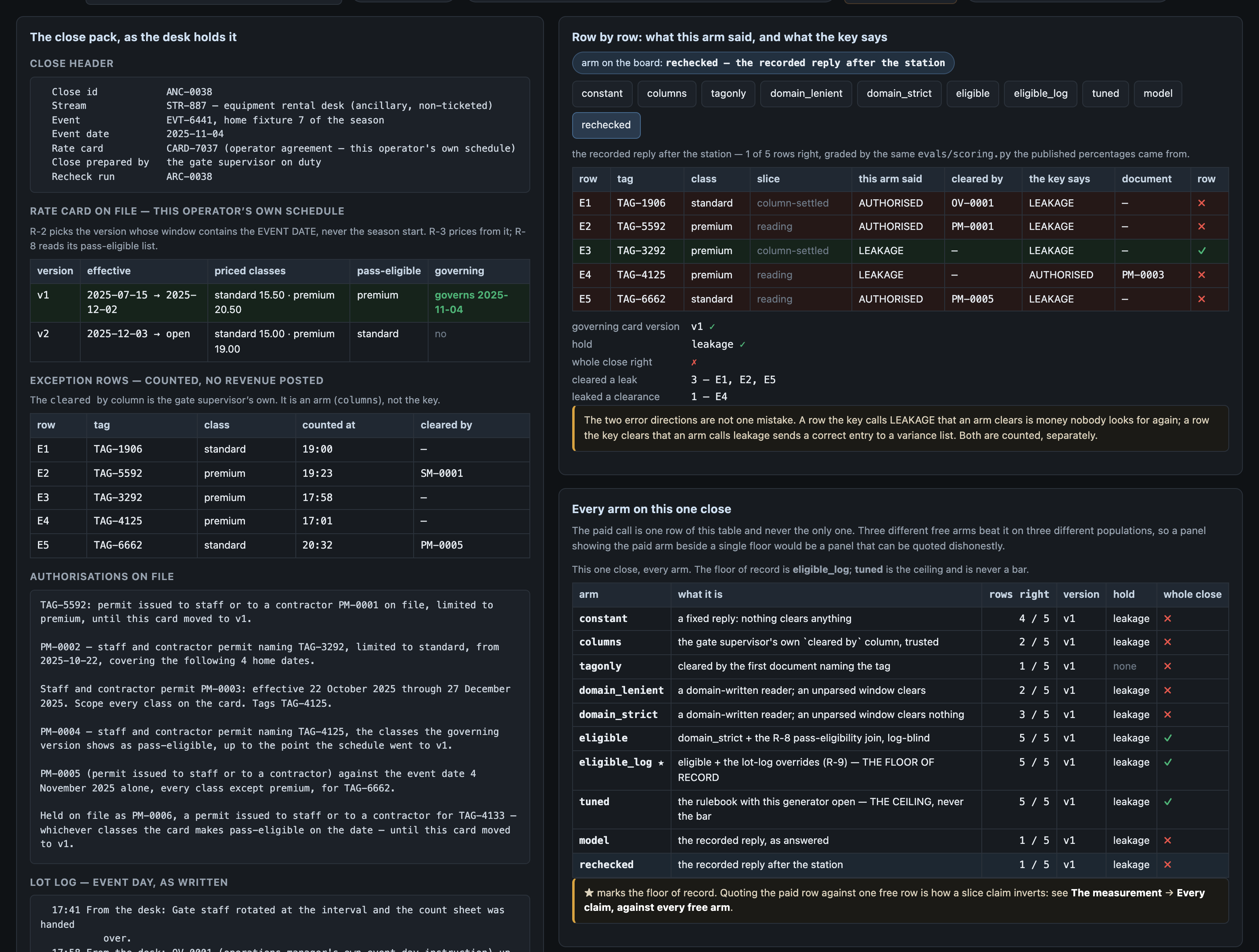The image size is (1259, 952).
Task: Click the red cross on row E5
Action: (1202, 299)
